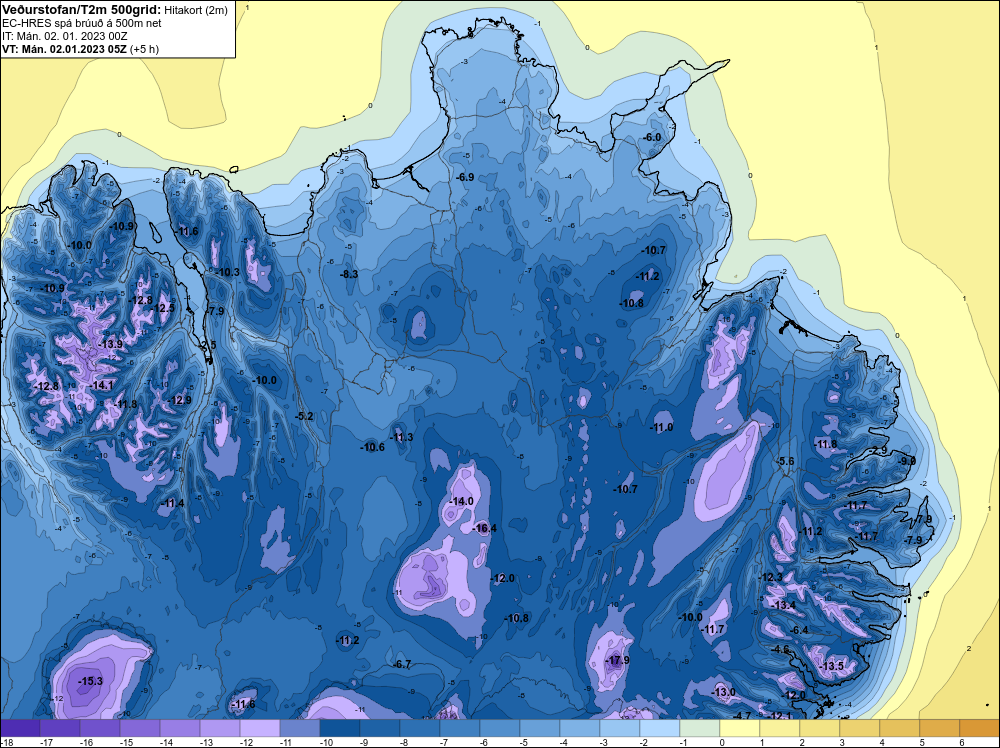Click the '-10.6' temperature value on map
The image size is (1000, 748).
[372, 447]
